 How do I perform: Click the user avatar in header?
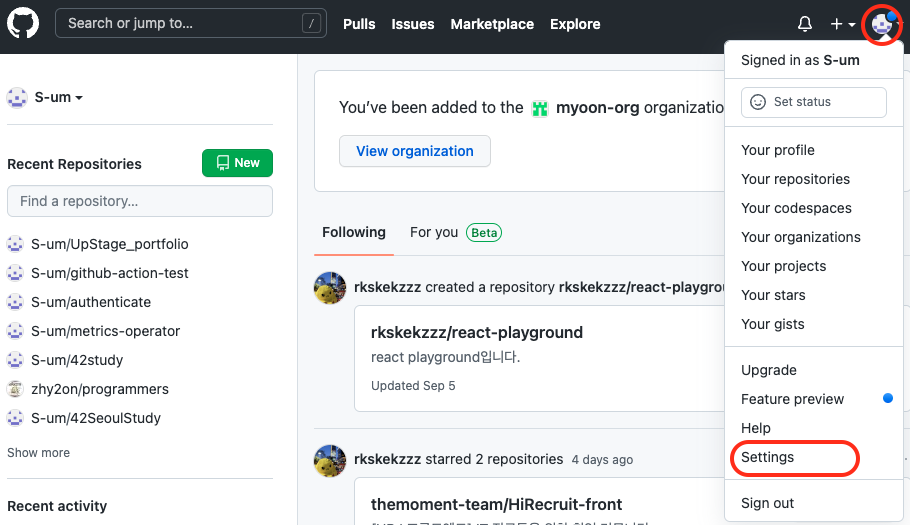click(881, 23)
